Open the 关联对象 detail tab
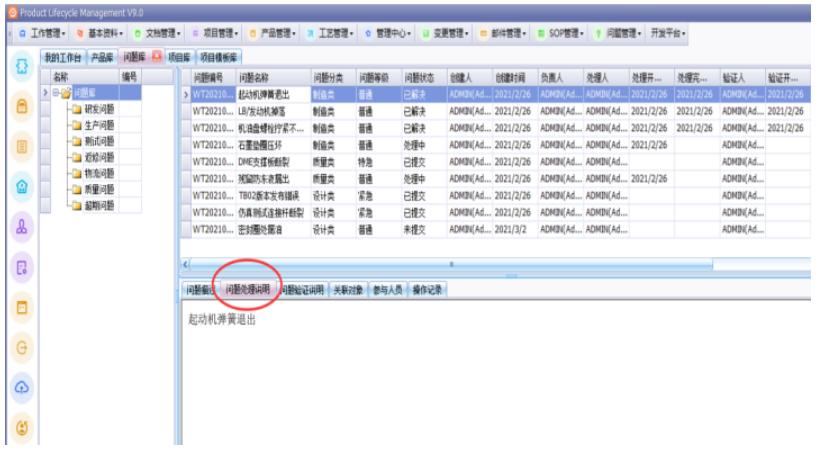The image size is (823, 458). coord(348,290)
